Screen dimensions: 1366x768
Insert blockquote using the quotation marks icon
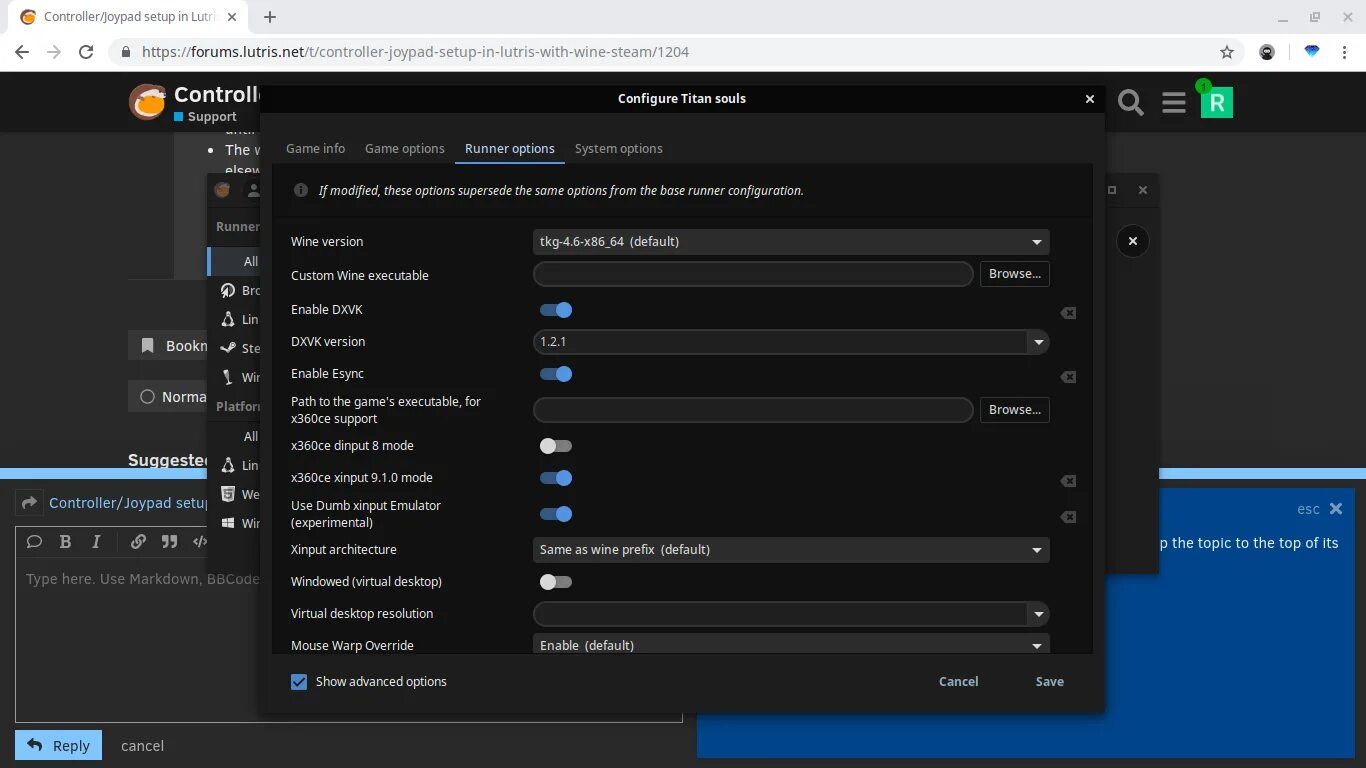click(x=169, y=541)
